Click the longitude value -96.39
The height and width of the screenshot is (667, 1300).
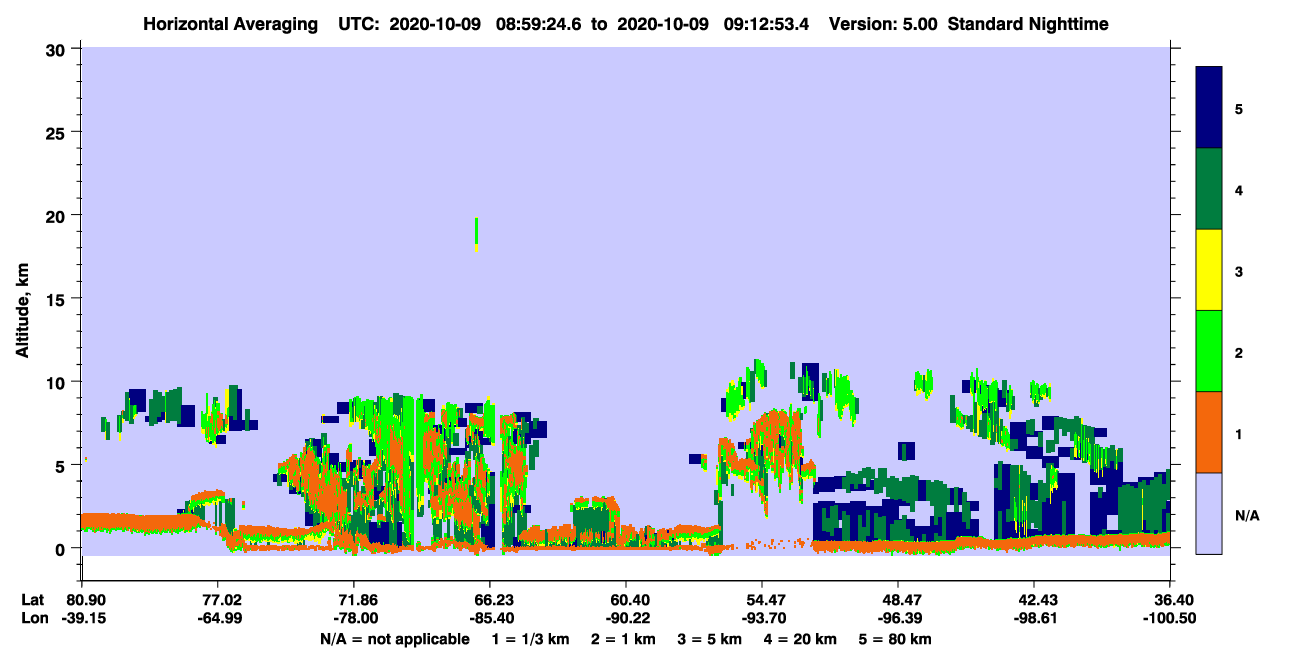pyautogui.click(x=898, y=618)
